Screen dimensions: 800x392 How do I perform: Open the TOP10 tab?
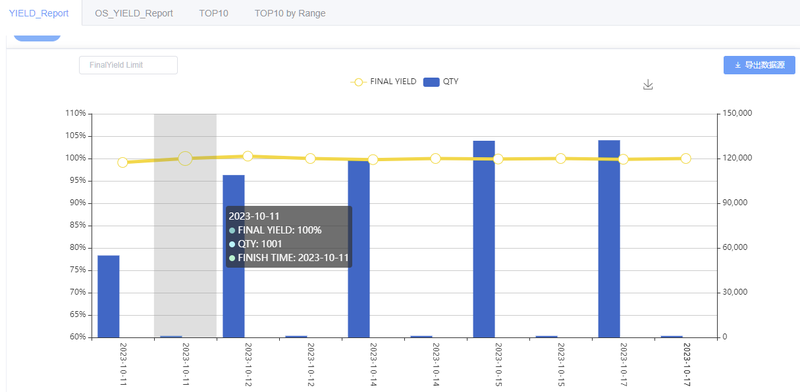click(214, 13)
